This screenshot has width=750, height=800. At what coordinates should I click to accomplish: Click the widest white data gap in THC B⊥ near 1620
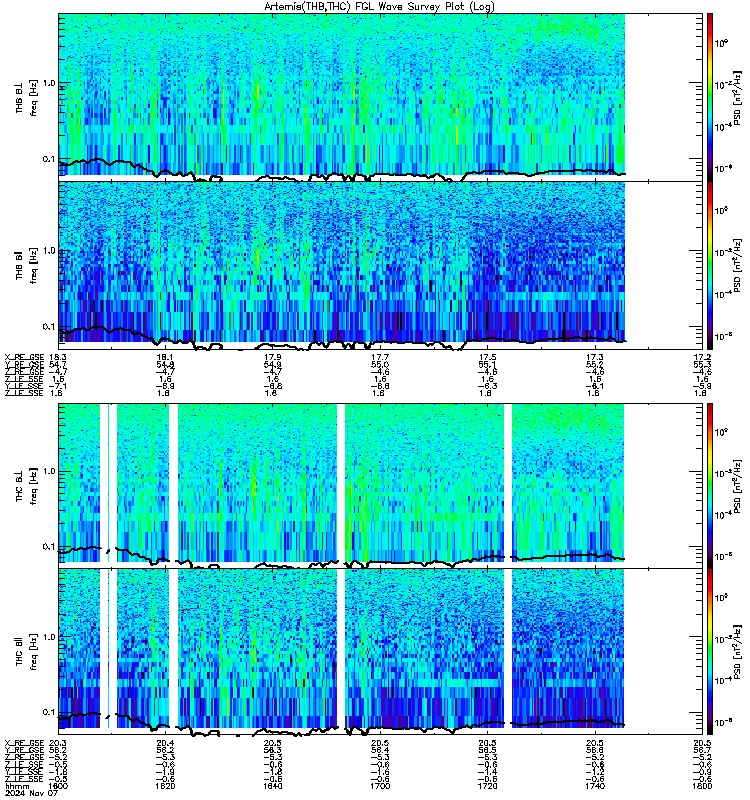click(x=173, y=483)
